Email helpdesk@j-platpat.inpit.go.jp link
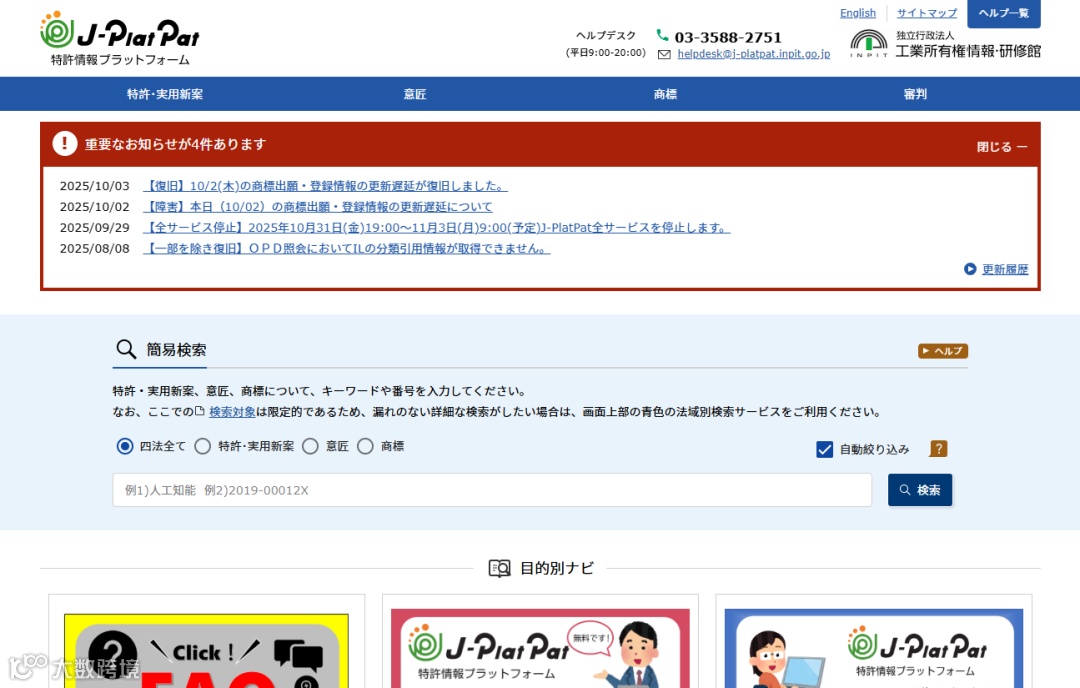The width and height of the screenshot is (1080, 688). [754, 54]
